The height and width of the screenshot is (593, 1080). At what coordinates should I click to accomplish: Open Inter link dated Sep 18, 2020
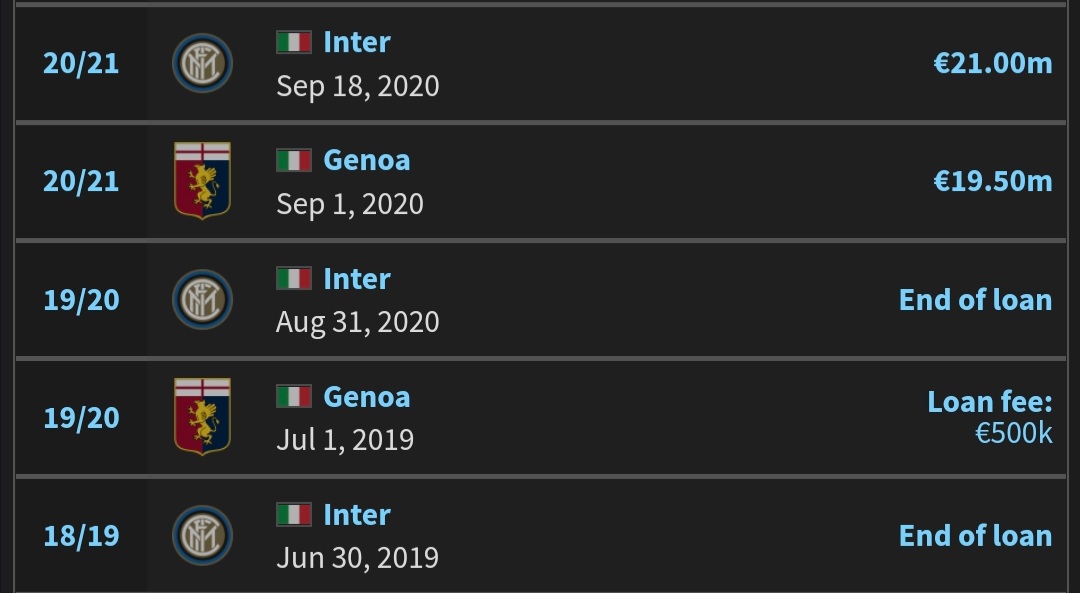point(357,42)
